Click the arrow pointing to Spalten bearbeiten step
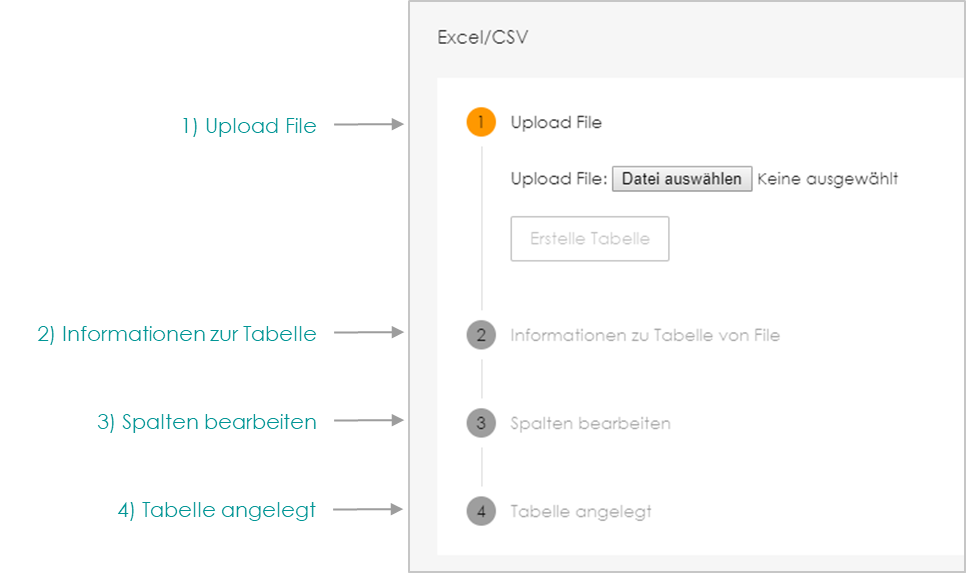The height and width of the screenshot is (573, 966). coord(368,422)
